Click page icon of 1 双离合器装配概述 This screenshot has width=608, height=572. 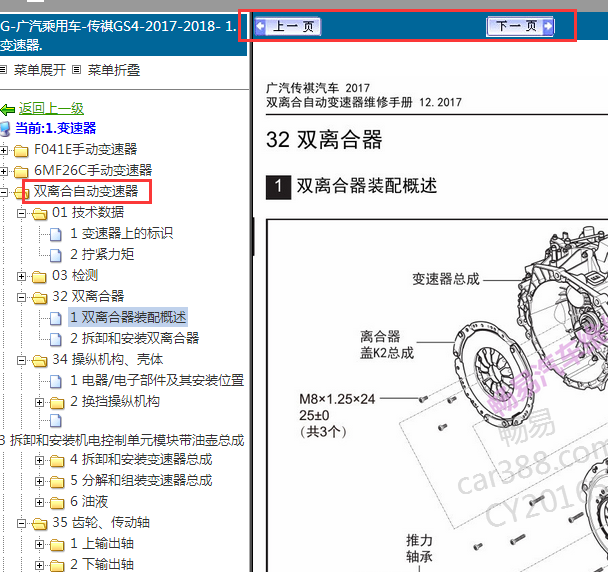pyautogui.click(x=56, y=318)
